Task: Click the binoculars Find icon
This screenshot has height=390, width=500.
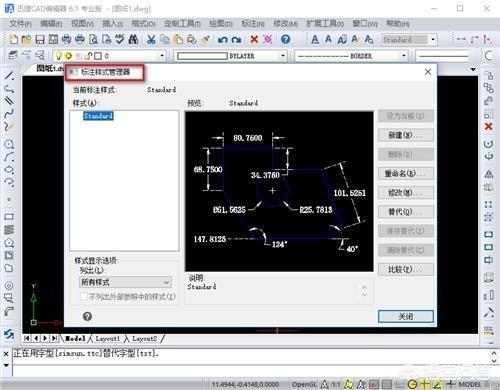Action: (133, 40)
